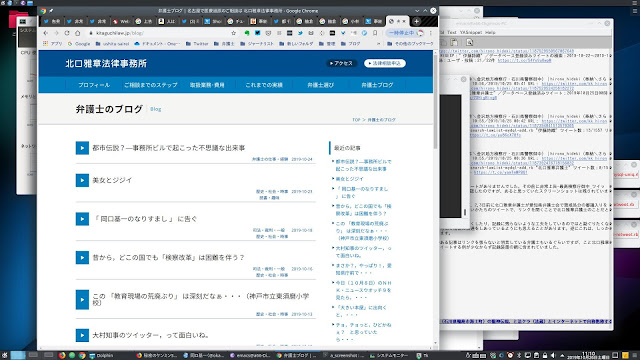
Task: Click the アクセス button in site header
Action: 342,63
